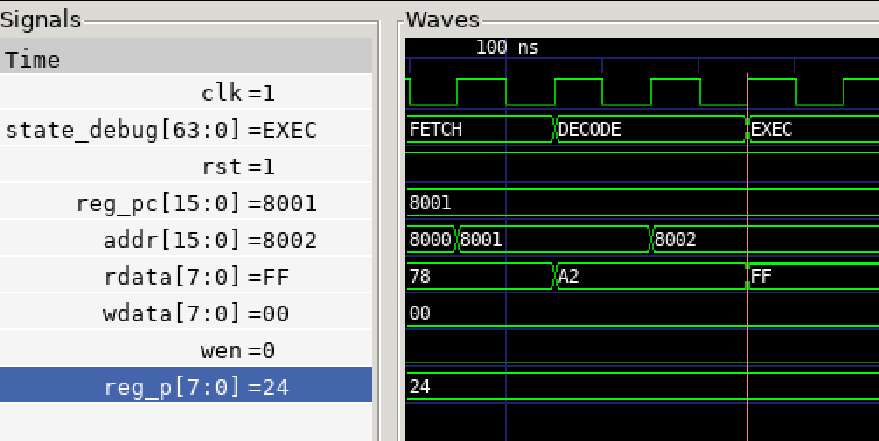The width and height of the screenshot is (879, 441).
Task: Click the EXEC state segment in the waveform
Action: (x=814, y=129)
